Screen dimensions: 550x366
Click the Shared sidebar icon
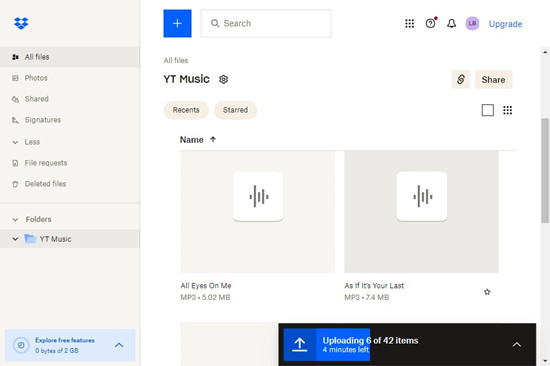coord(15,99)
